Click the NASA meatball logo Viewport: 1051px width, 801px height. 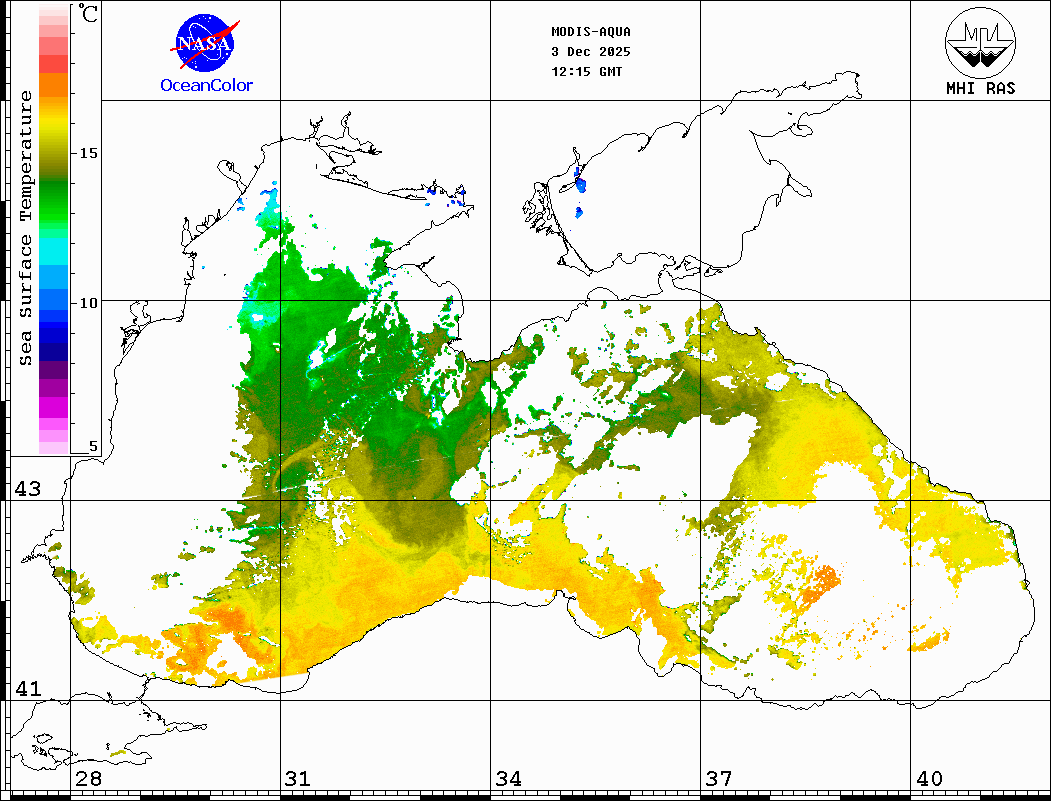click(206, 44)
